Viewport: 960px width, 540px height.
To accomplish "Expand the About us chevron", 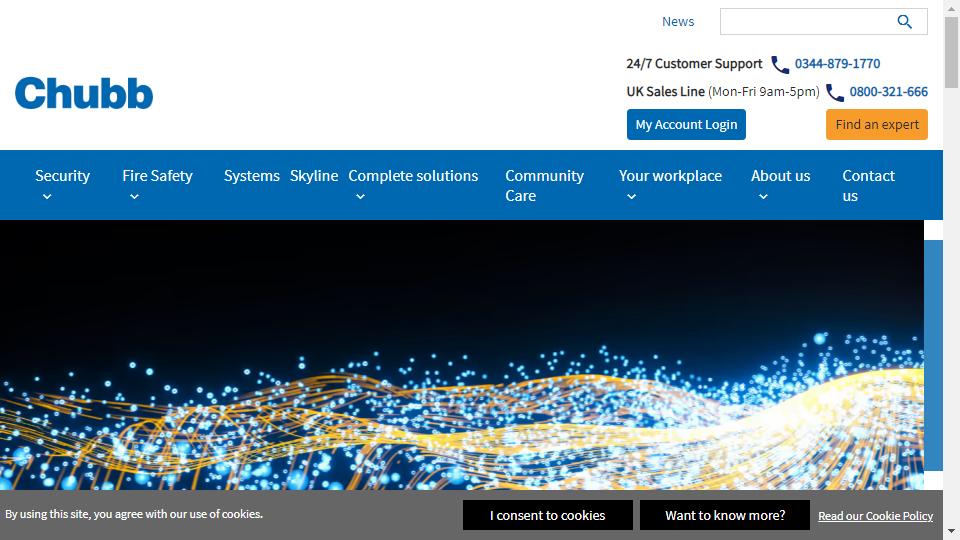I will coord(763,197).
